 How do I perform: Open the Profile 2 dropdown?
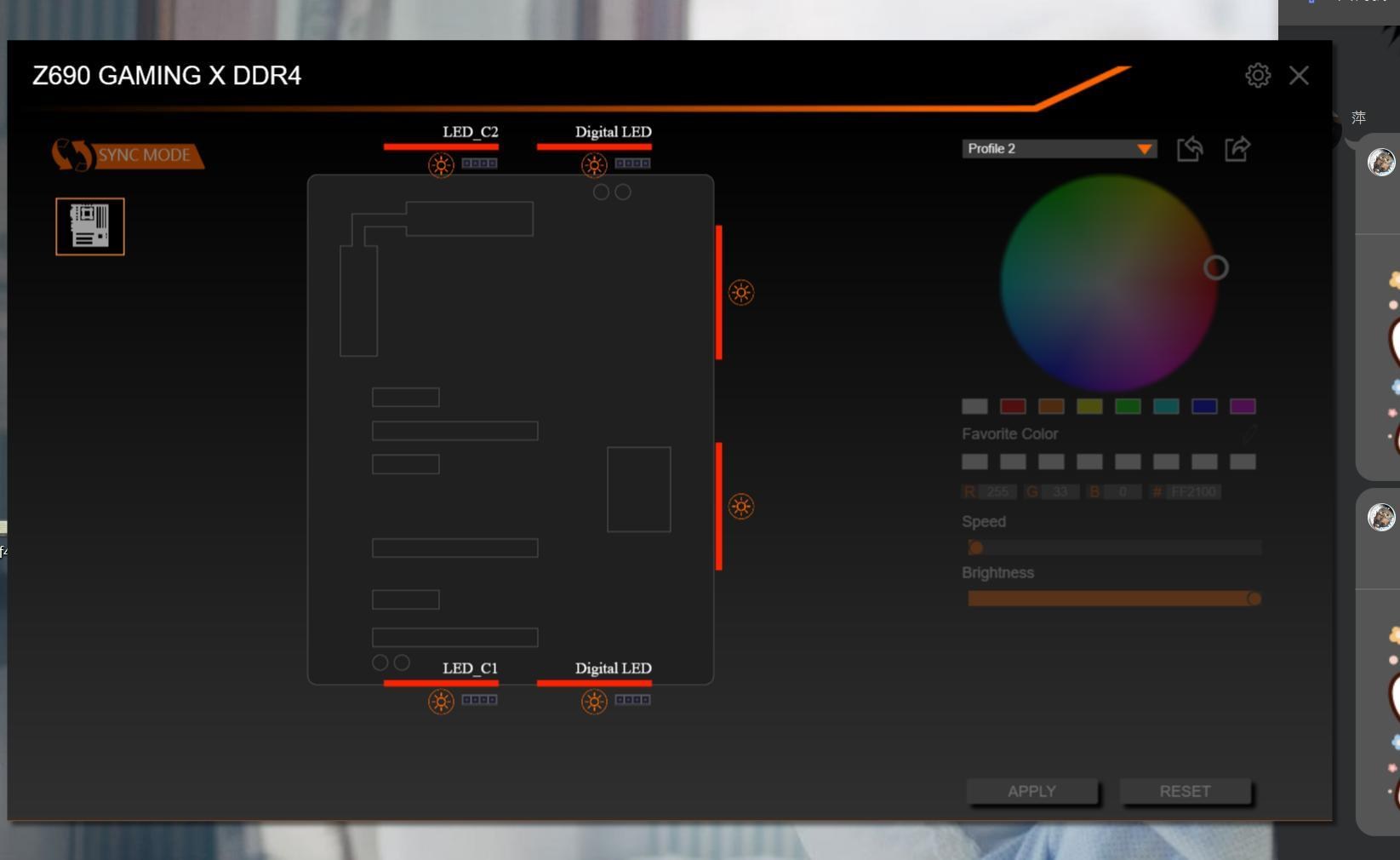(x=1059, y=149)
